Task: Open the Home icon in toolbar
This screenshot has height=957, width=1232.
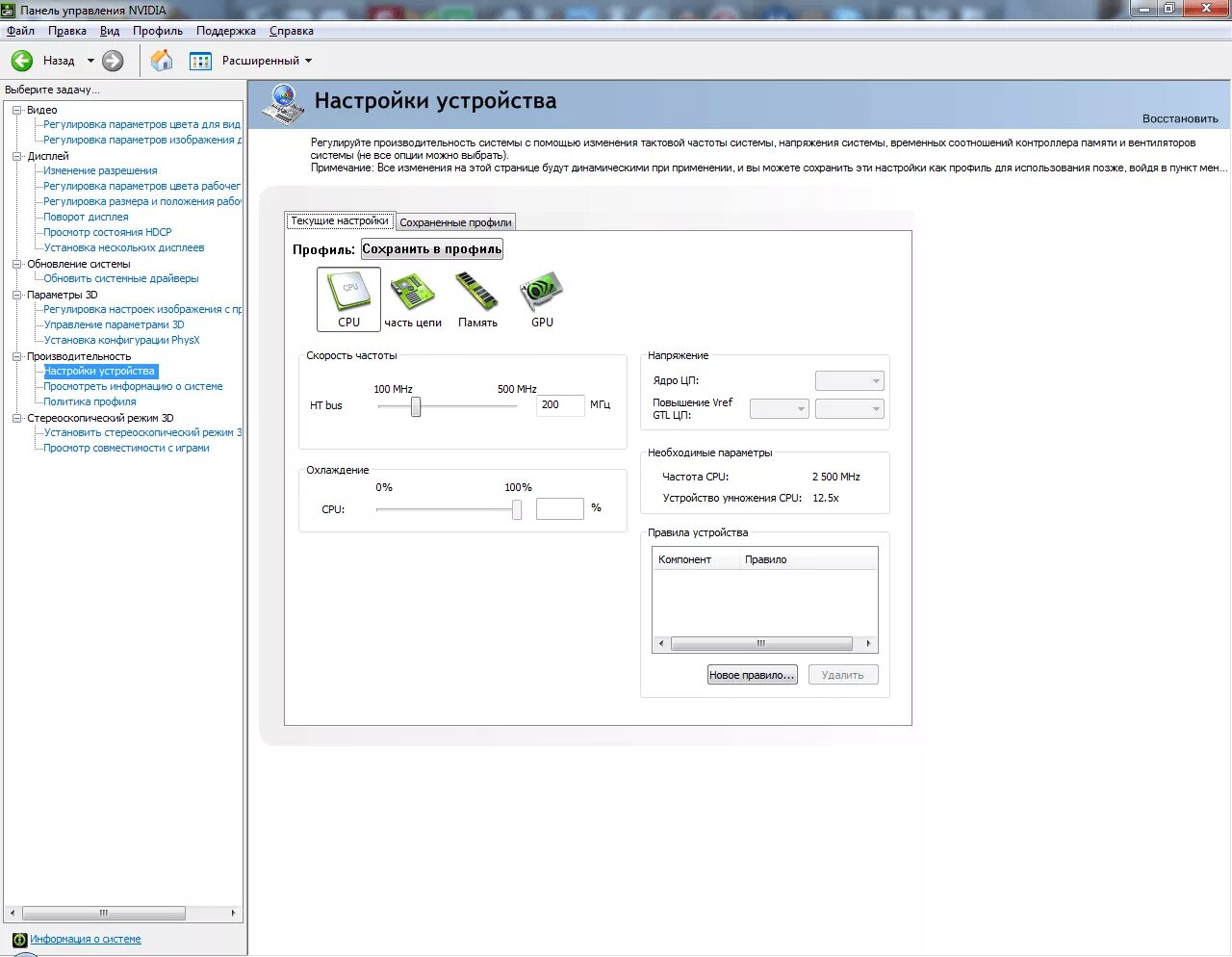Action: point(163,61)
